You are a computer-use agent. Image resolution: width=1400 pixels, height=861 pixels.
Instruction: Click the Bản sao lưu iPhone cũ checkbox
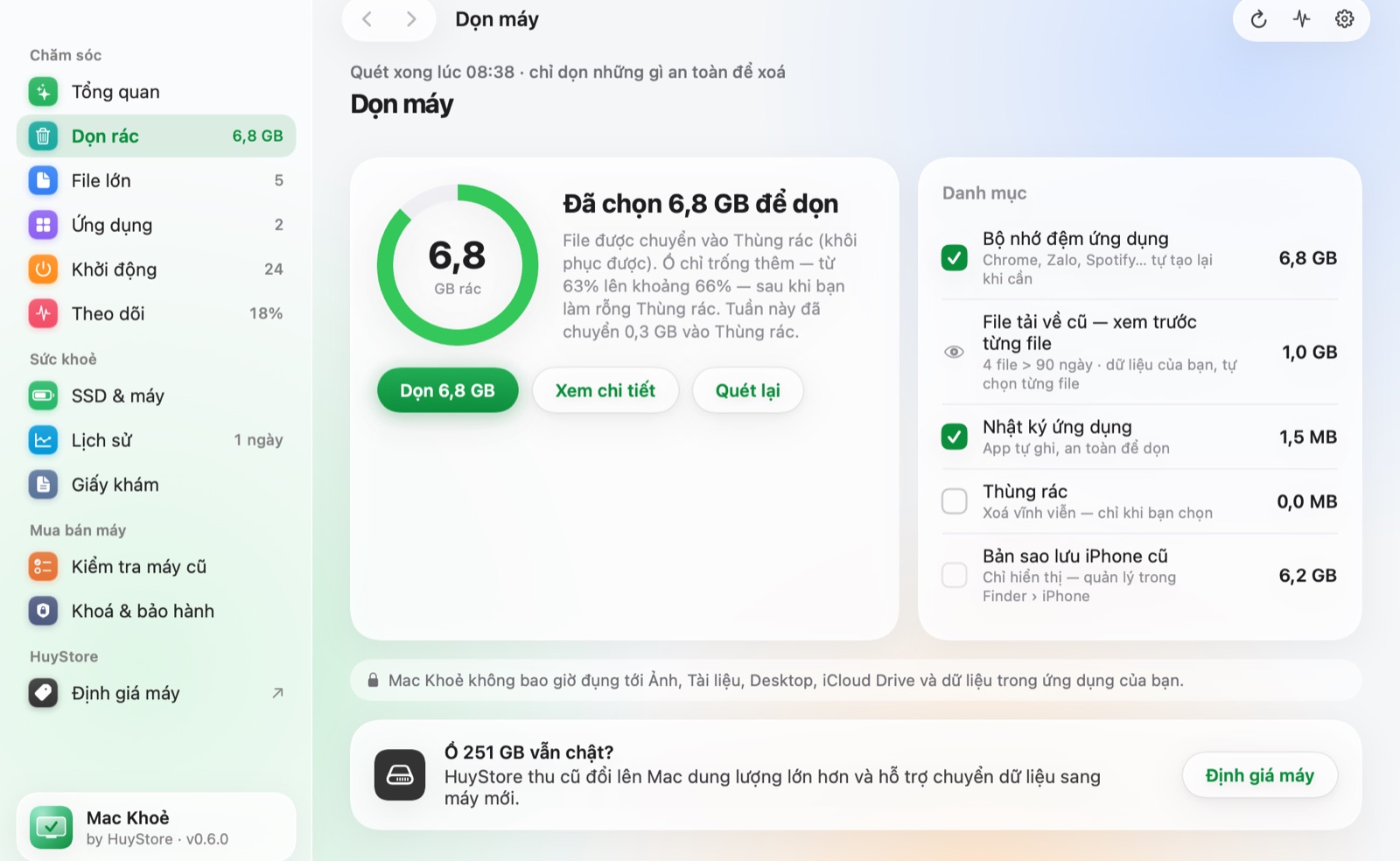[x=955, y=575]
